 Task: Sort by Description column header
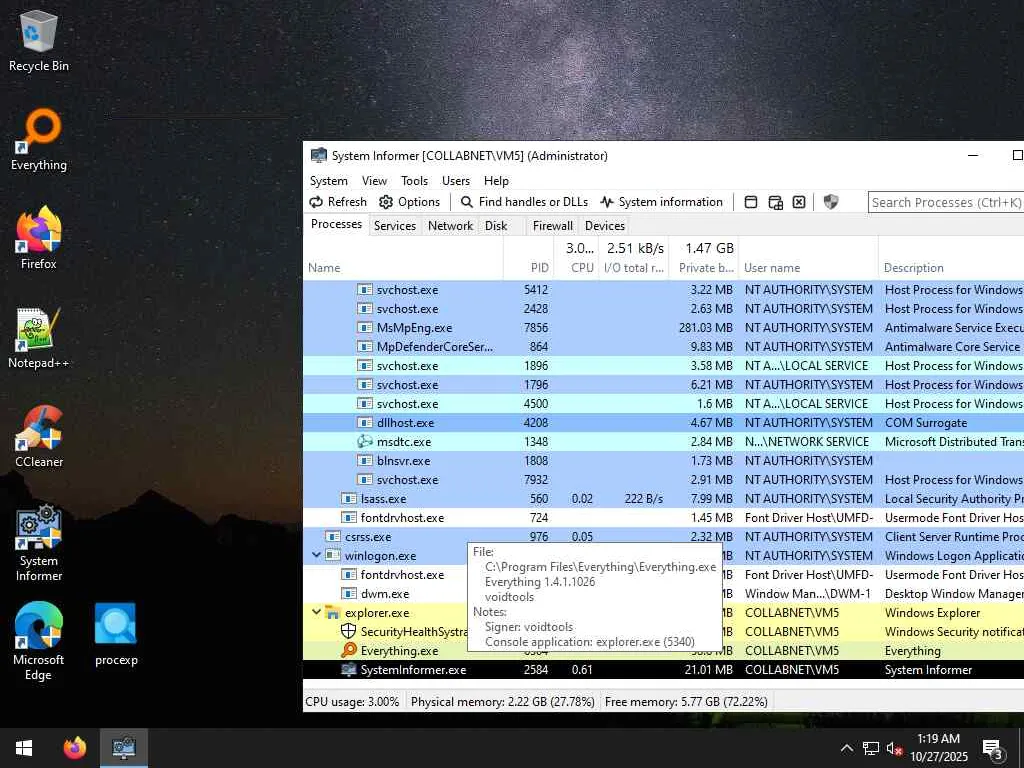(x=951, y=258)
